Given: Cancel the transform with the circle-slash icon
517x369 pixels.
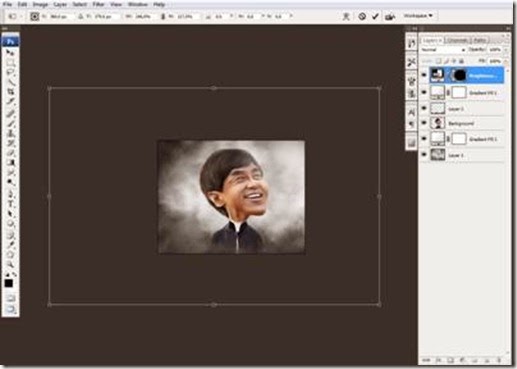Looking at the screenshot, I should pos(362,16).
